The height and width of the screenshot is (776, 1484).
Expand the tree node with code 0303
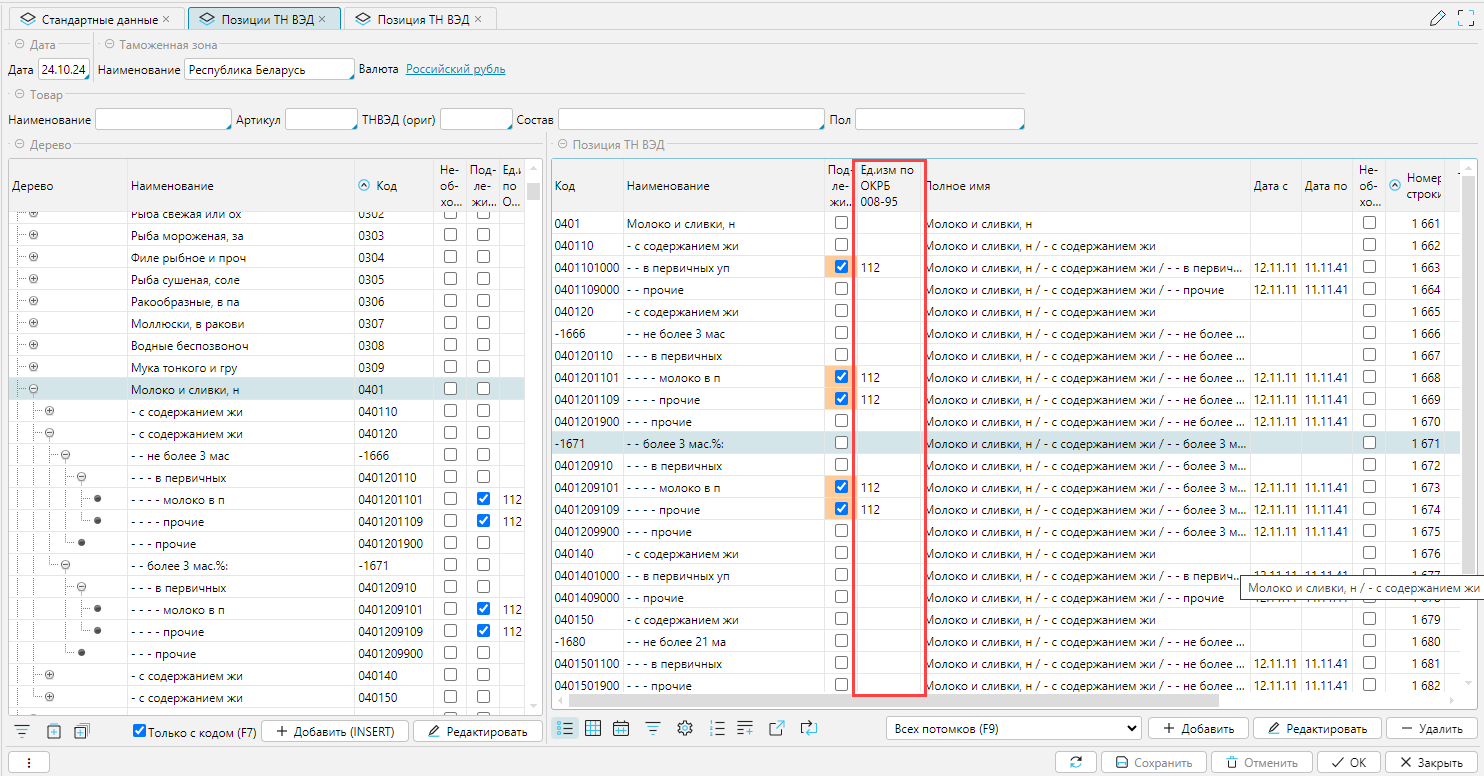(33, 236)
